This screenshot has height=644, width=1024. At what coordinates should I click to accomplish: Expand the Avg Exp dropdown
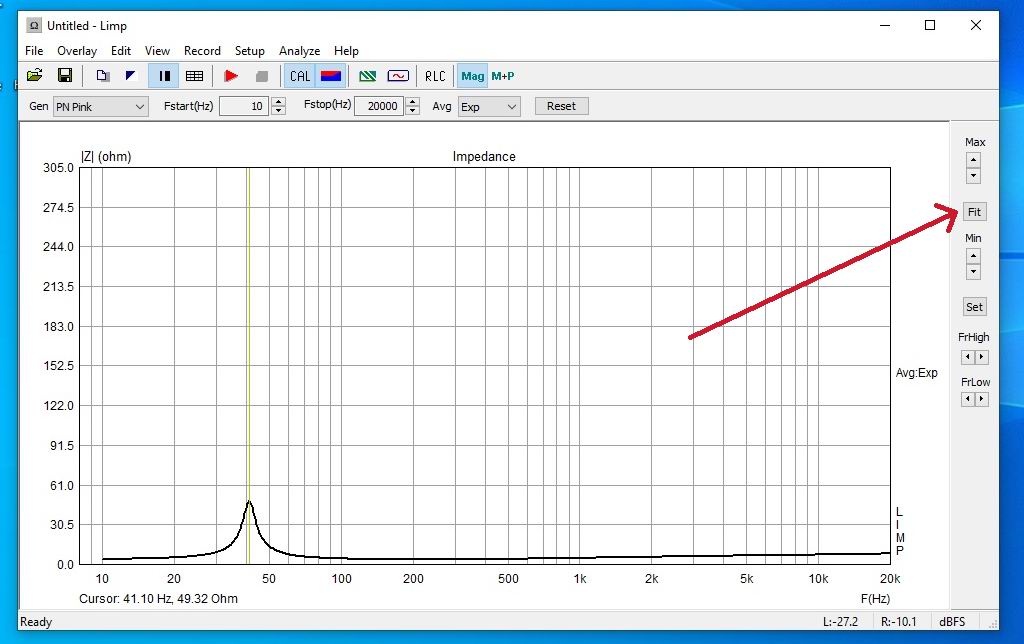(x=490, y=106)
